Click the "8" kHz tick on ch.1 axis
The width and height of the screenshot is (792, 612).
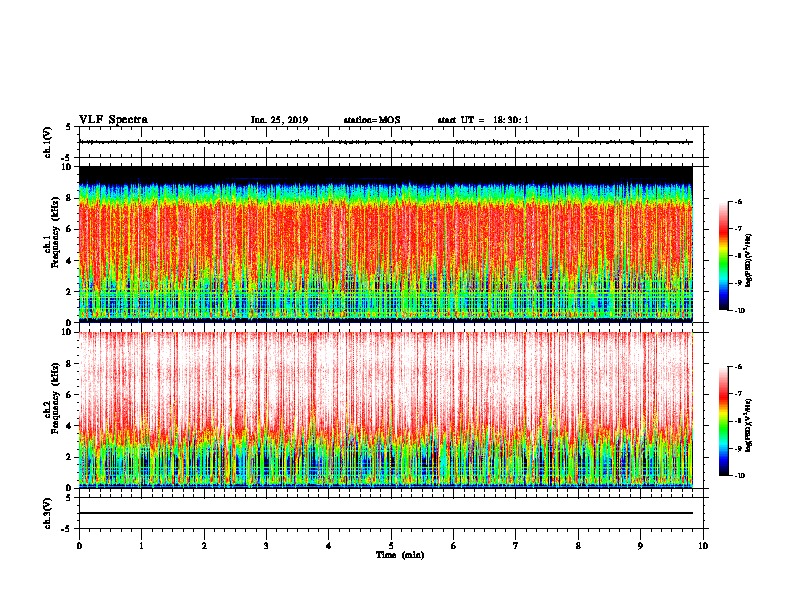click(69, 198)
